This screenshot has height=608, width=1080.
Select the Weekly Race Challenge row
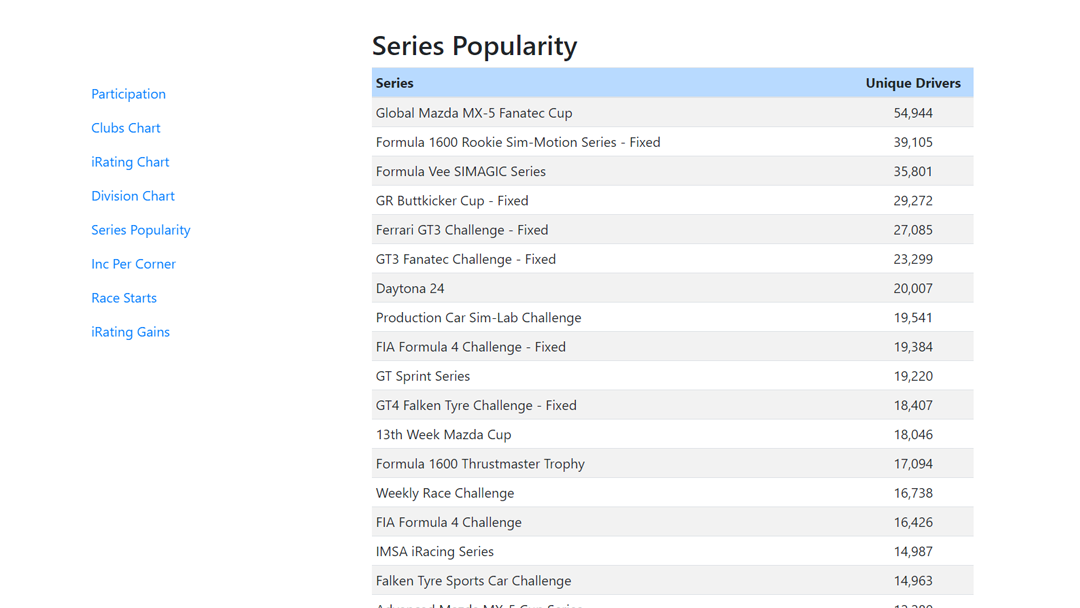[x=445, y=493]
